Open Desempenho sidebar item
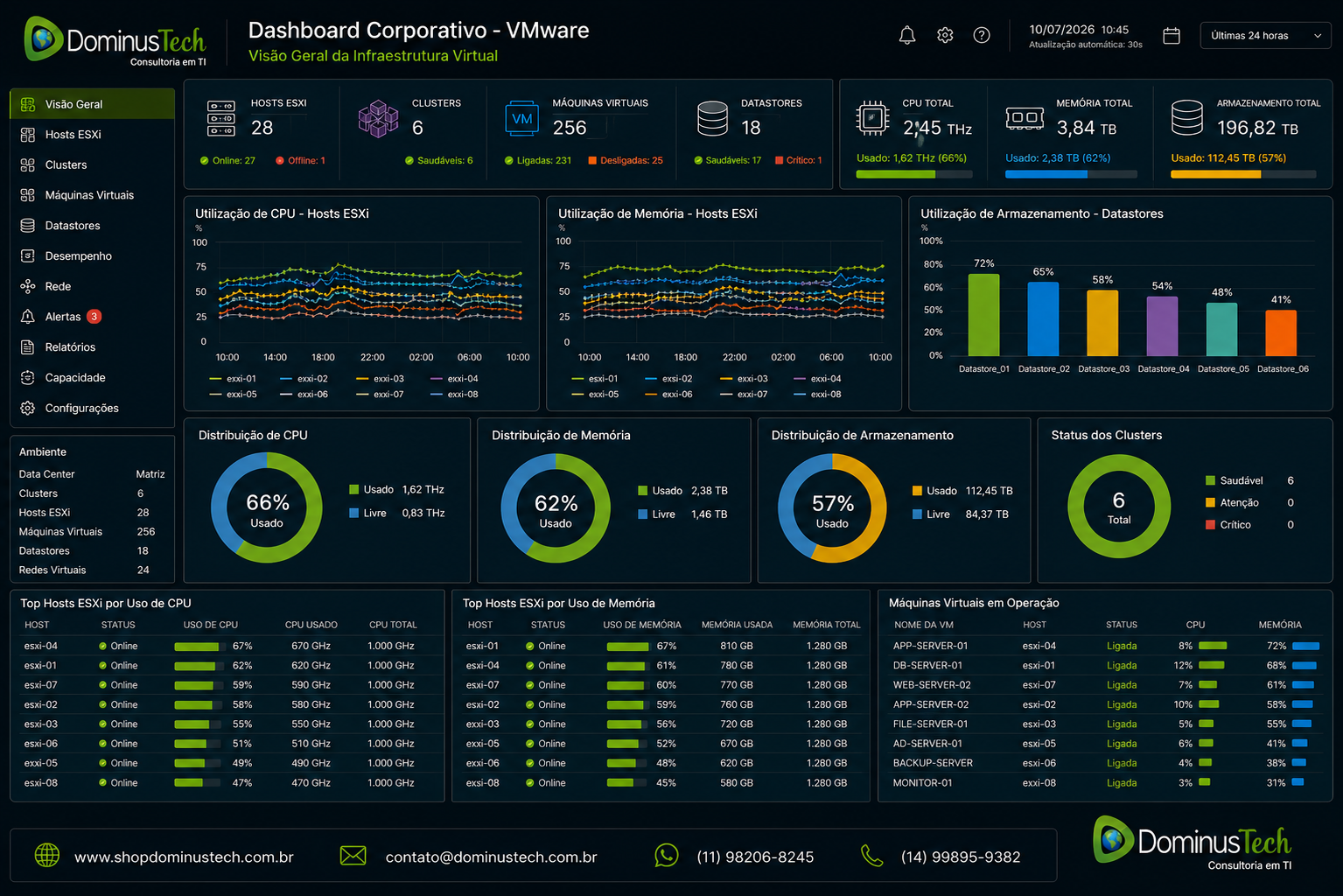The width and height of the screenshot is (1343, 896). coord(92,256)
